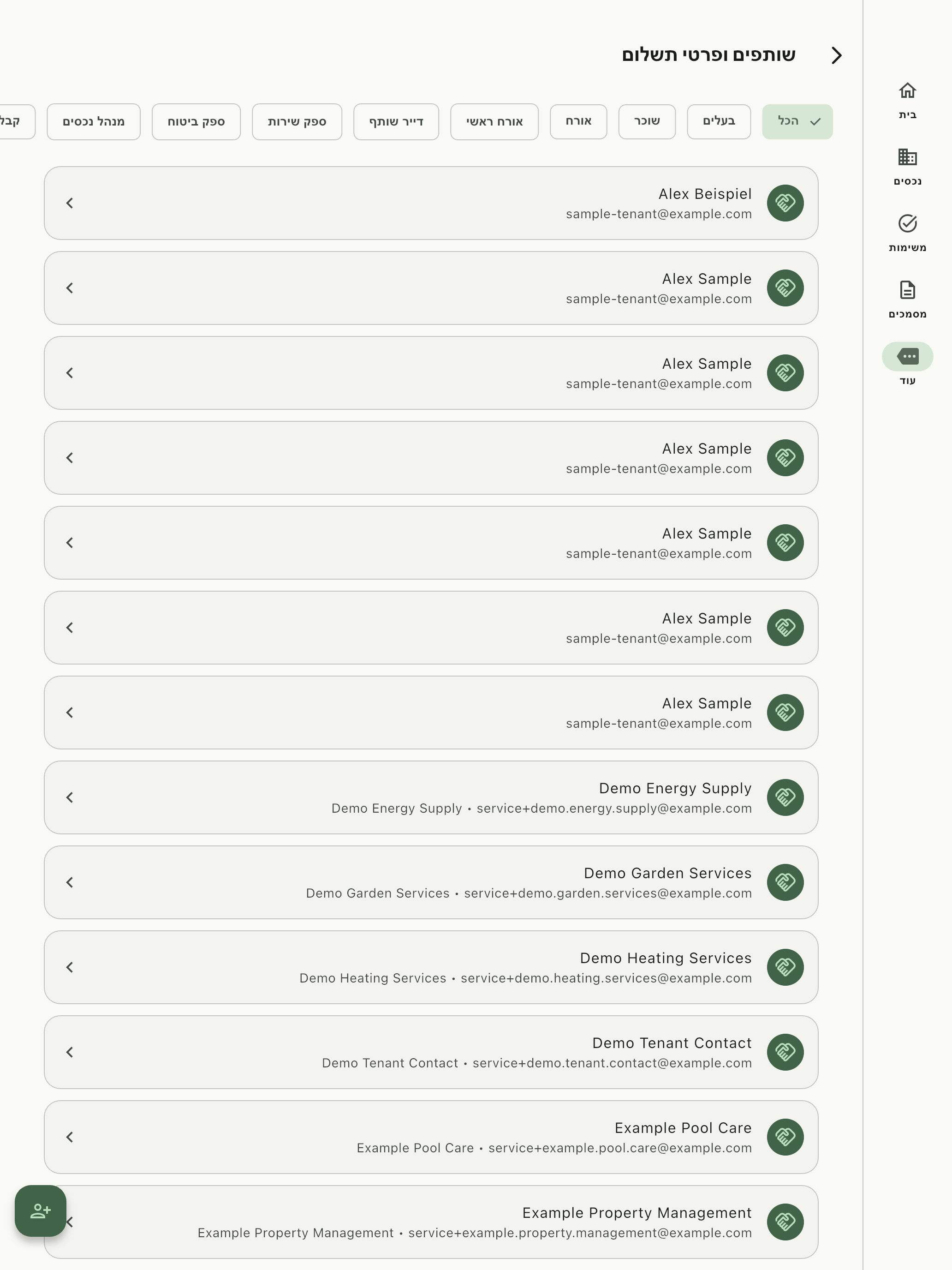Select the ספק שירות filter tab
Viewport: 952px width, 1270px height.
(x=297, y=121)
